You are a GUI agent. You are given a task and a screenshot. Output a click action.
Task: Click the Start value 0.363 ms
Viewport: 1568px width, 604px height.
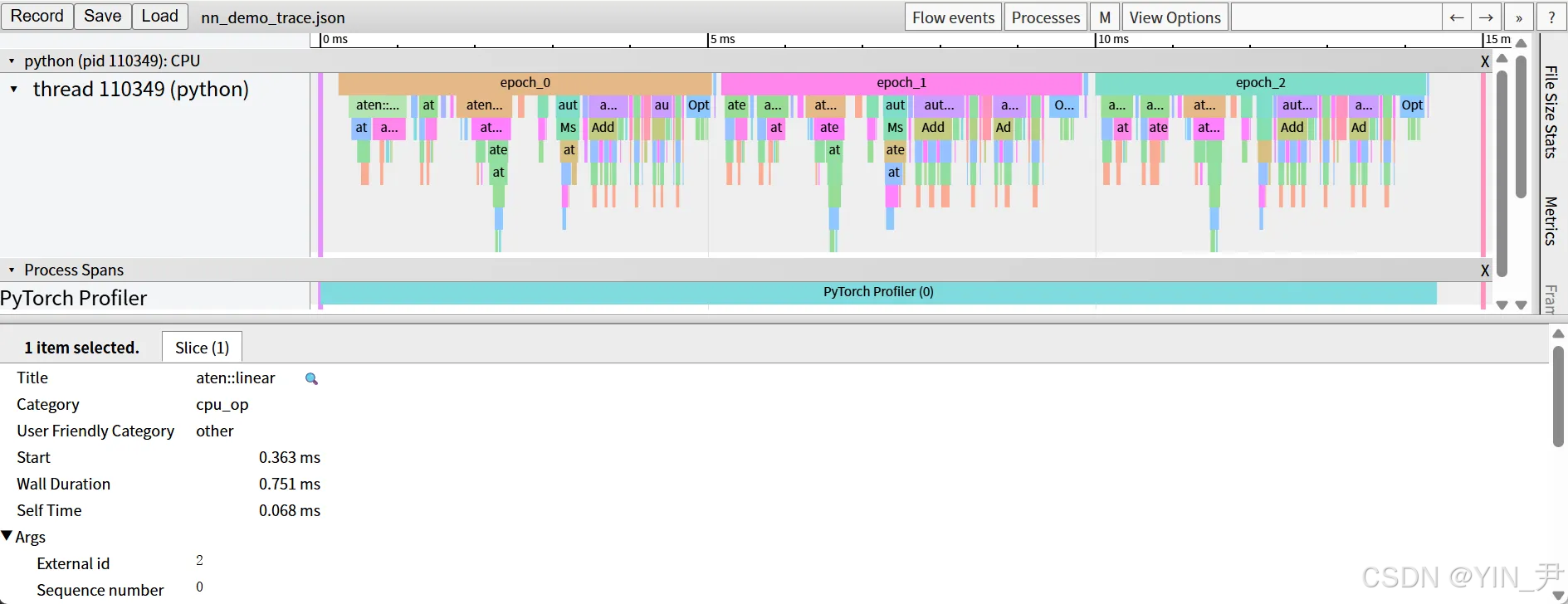(x=290, y=458)
